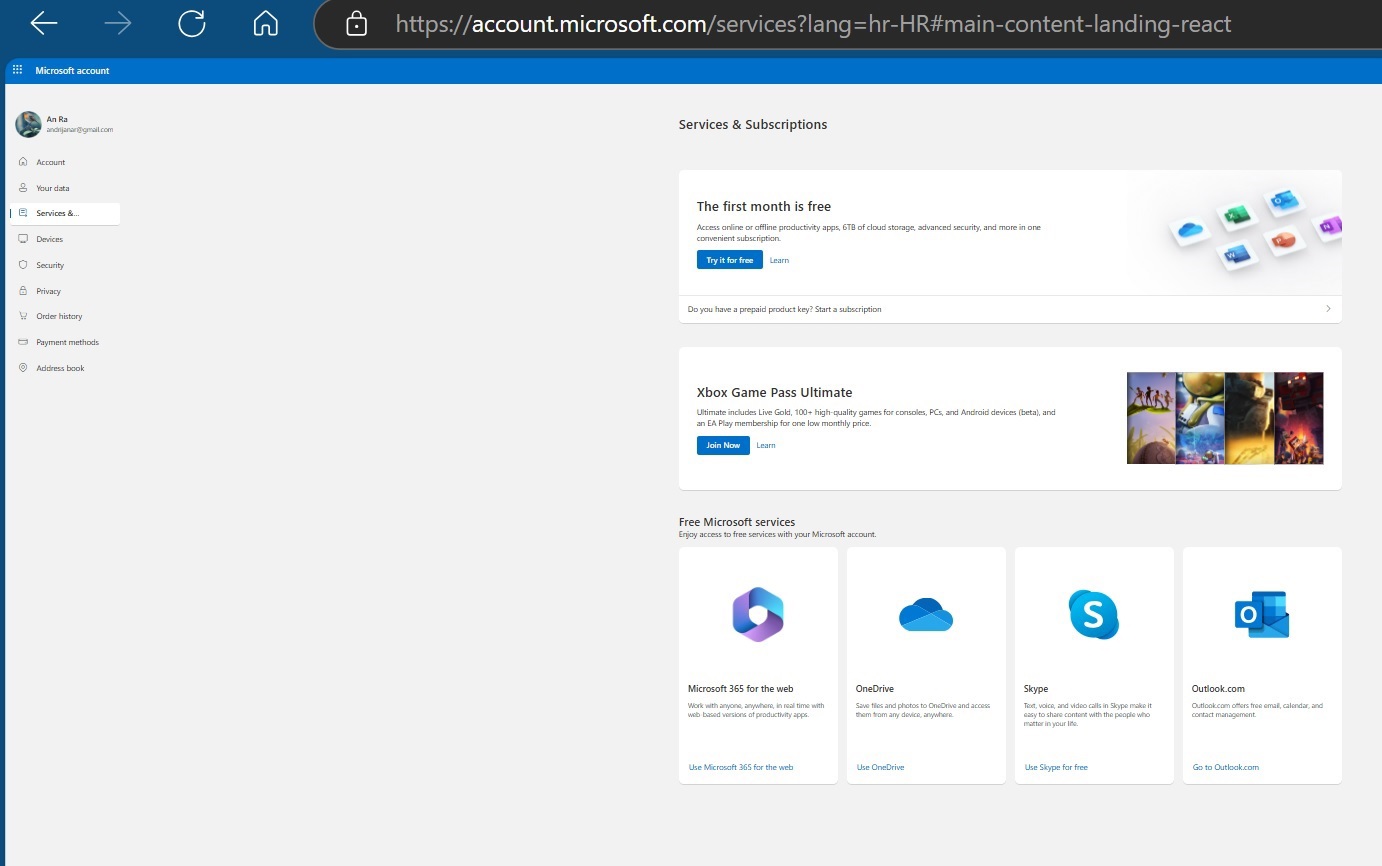The width and height of the screenshot is (1382, 866).
Task: Click the Outlook.com card title text
Action: click(x=1218, y=689)
